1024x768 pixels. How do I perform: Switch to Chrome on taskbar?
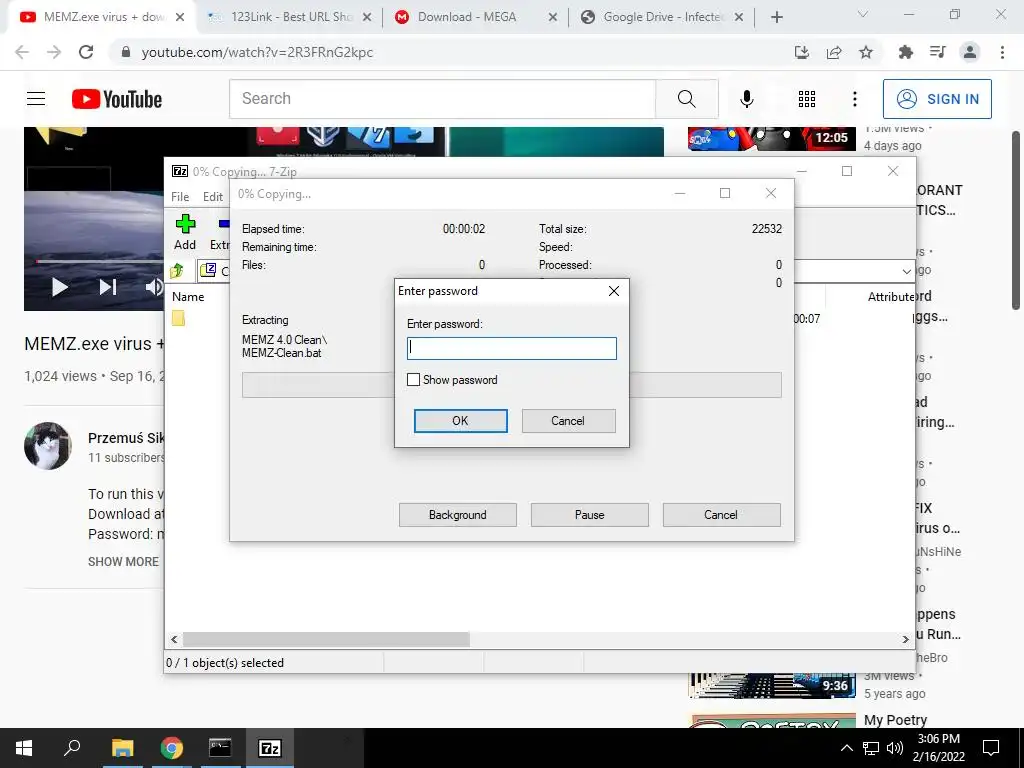[x=172, y=748]
